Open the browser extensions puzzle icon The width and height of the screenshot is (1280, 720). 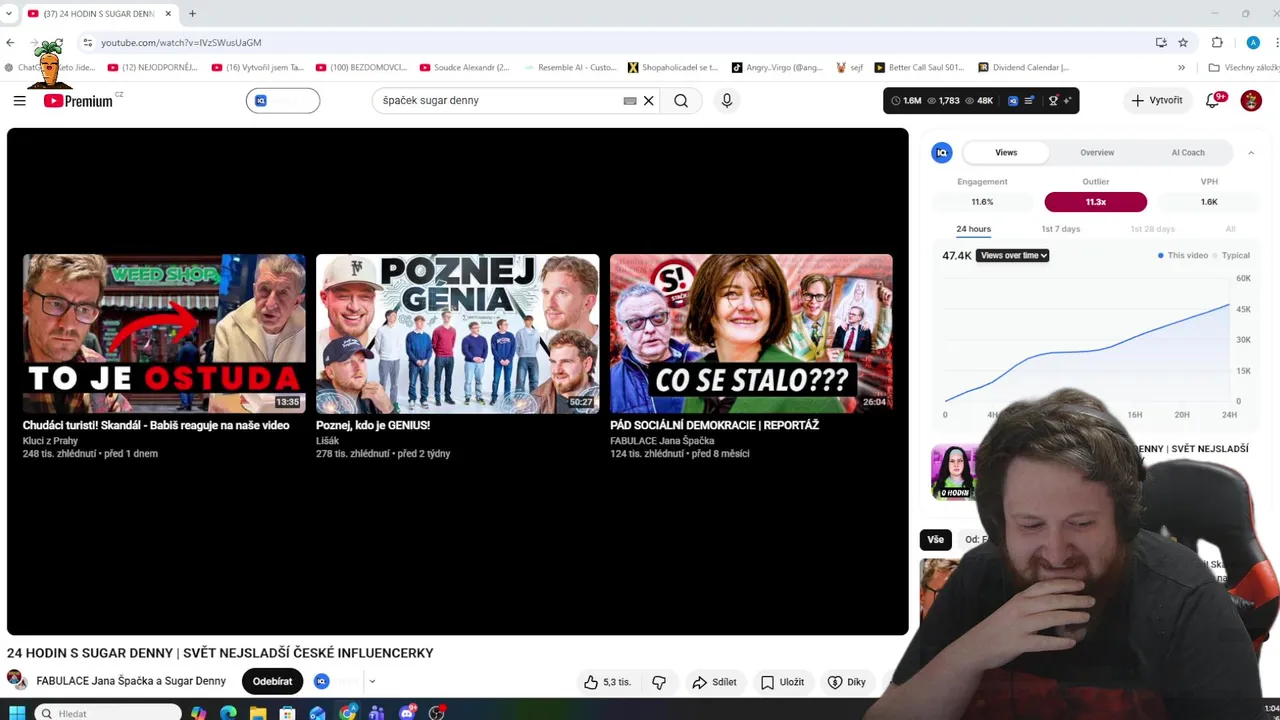[1217, 42]
